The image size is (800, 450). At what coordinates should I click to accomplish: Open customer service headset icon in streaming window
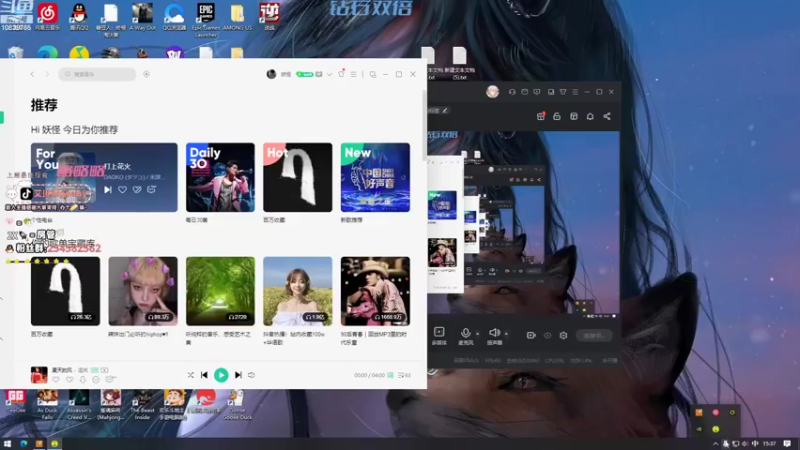pos(512,92)
